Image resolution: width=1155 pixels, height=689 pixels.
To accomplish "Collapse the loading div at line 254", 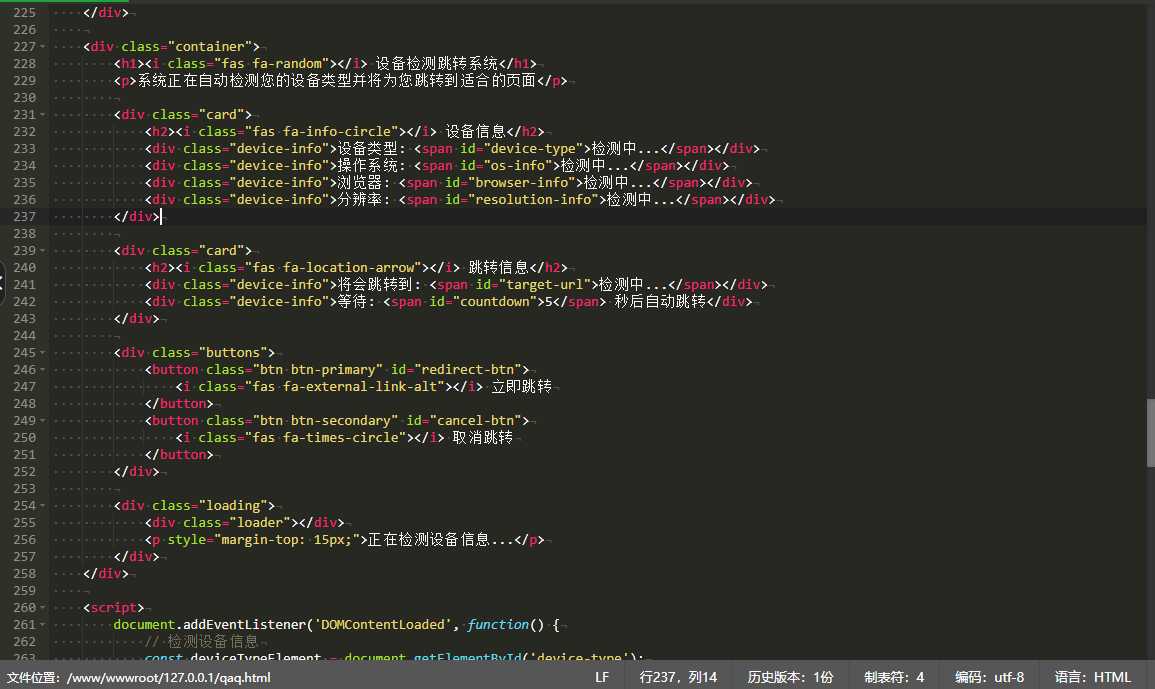I will [42, 506].
